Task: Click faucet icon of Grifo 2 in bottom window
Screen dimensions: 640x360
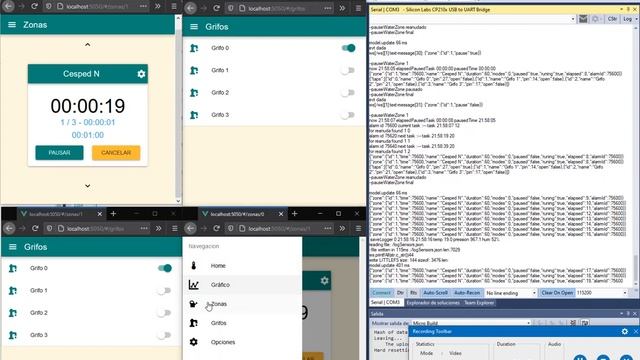Action: 13,313
